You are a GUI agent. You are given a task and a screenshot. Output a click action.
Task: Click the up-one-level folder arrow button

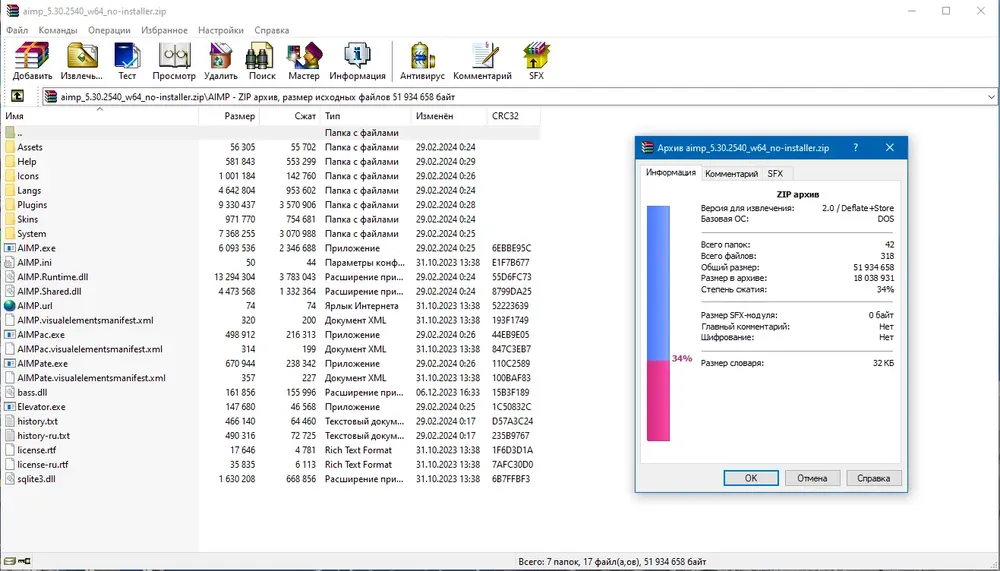[17, 96]
